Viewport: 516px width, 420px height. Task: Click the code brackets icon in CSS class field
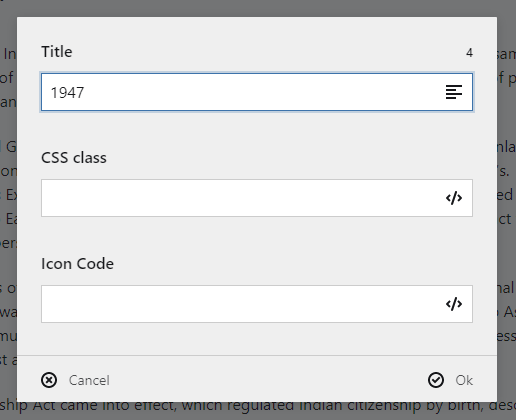click(x=454, y=198)
